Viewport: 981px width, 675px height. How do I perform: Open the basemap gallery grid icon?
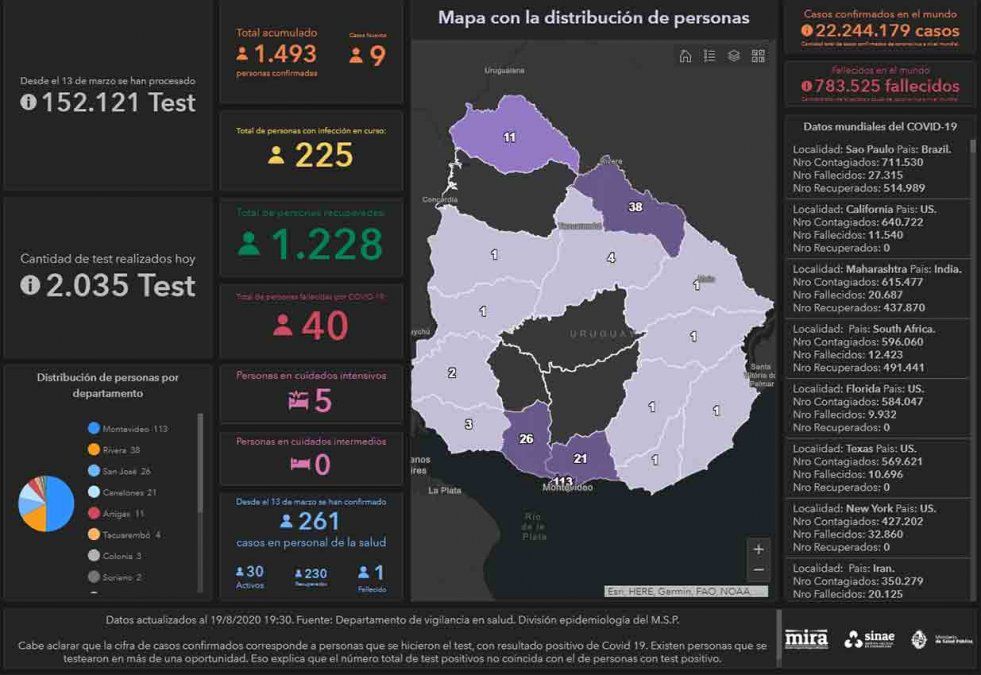[758, 56]
